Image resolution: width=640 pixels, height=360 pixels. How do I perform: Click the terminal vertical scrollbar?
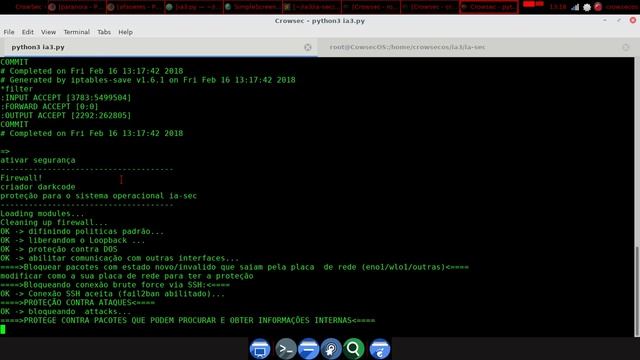[637, 291]
